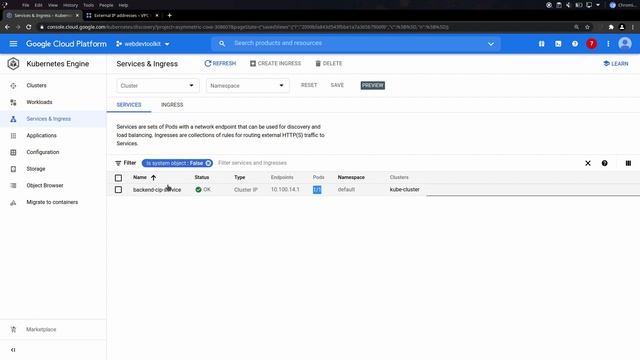
Task: Open the Learn panel
Action: pyautogui.click(x=616, y=64)
